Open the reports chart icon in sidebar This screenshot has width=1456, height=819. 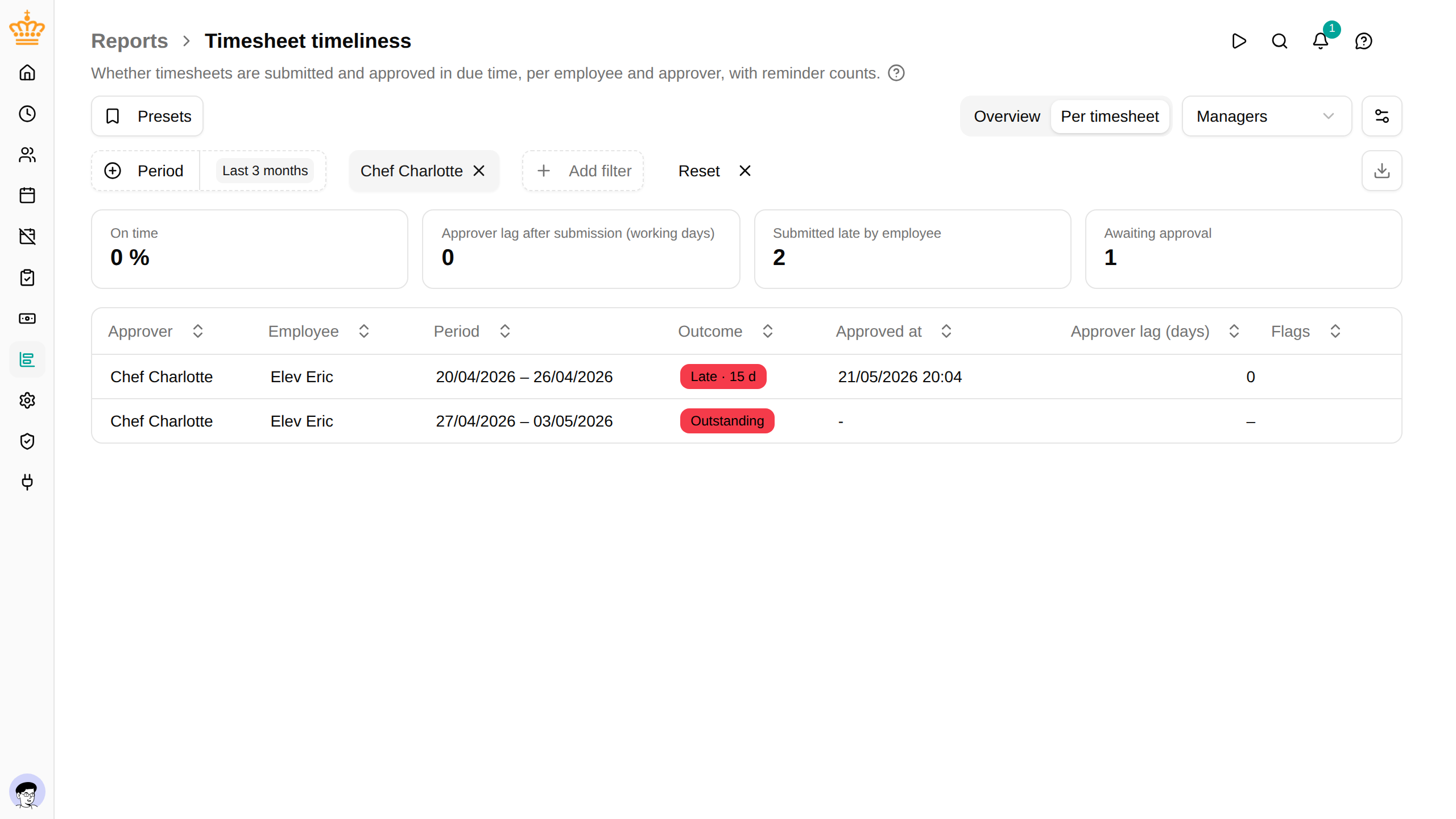[27, 359]
